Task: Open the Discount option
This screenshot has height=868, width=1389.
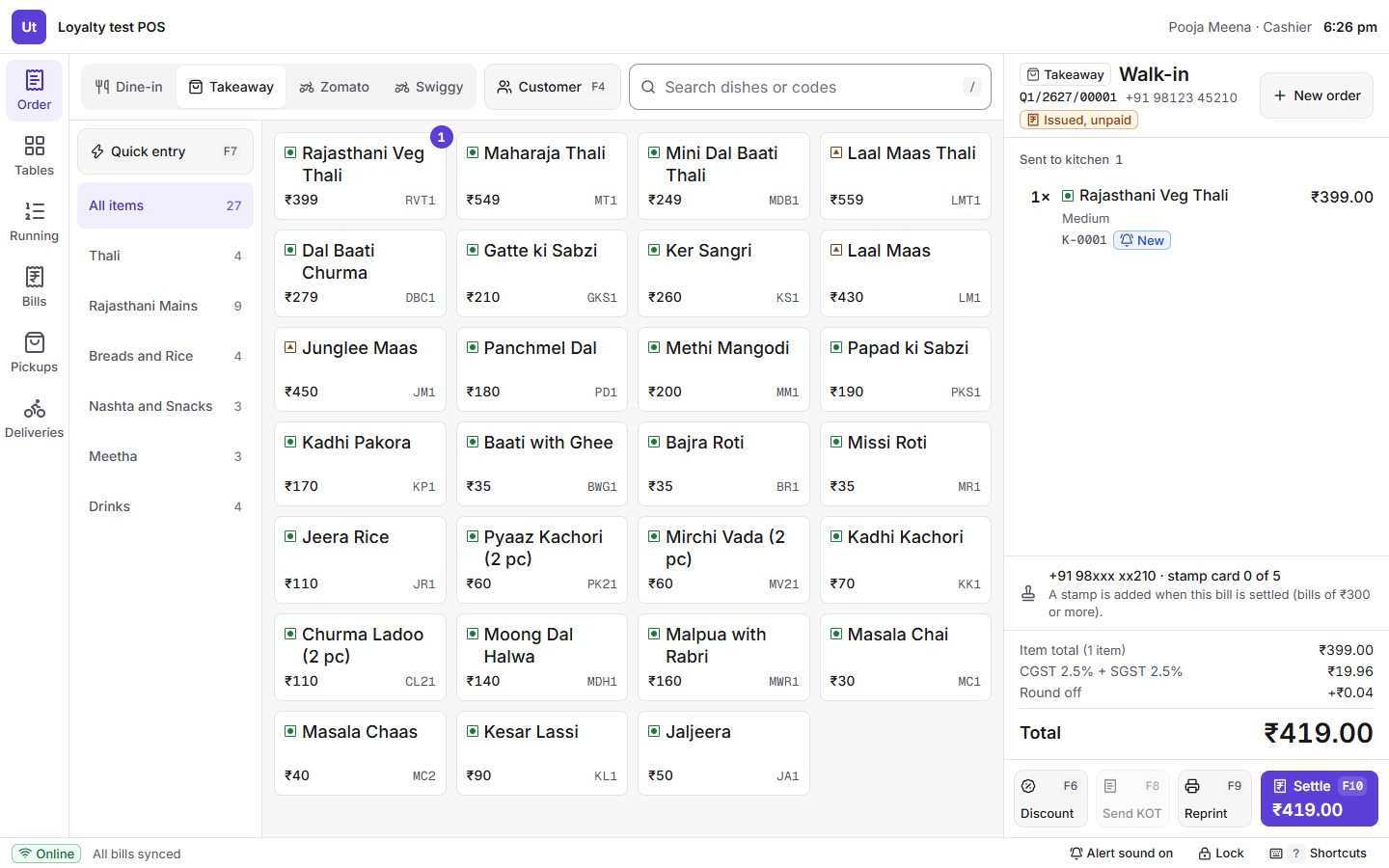Action: click(1050, 799)
